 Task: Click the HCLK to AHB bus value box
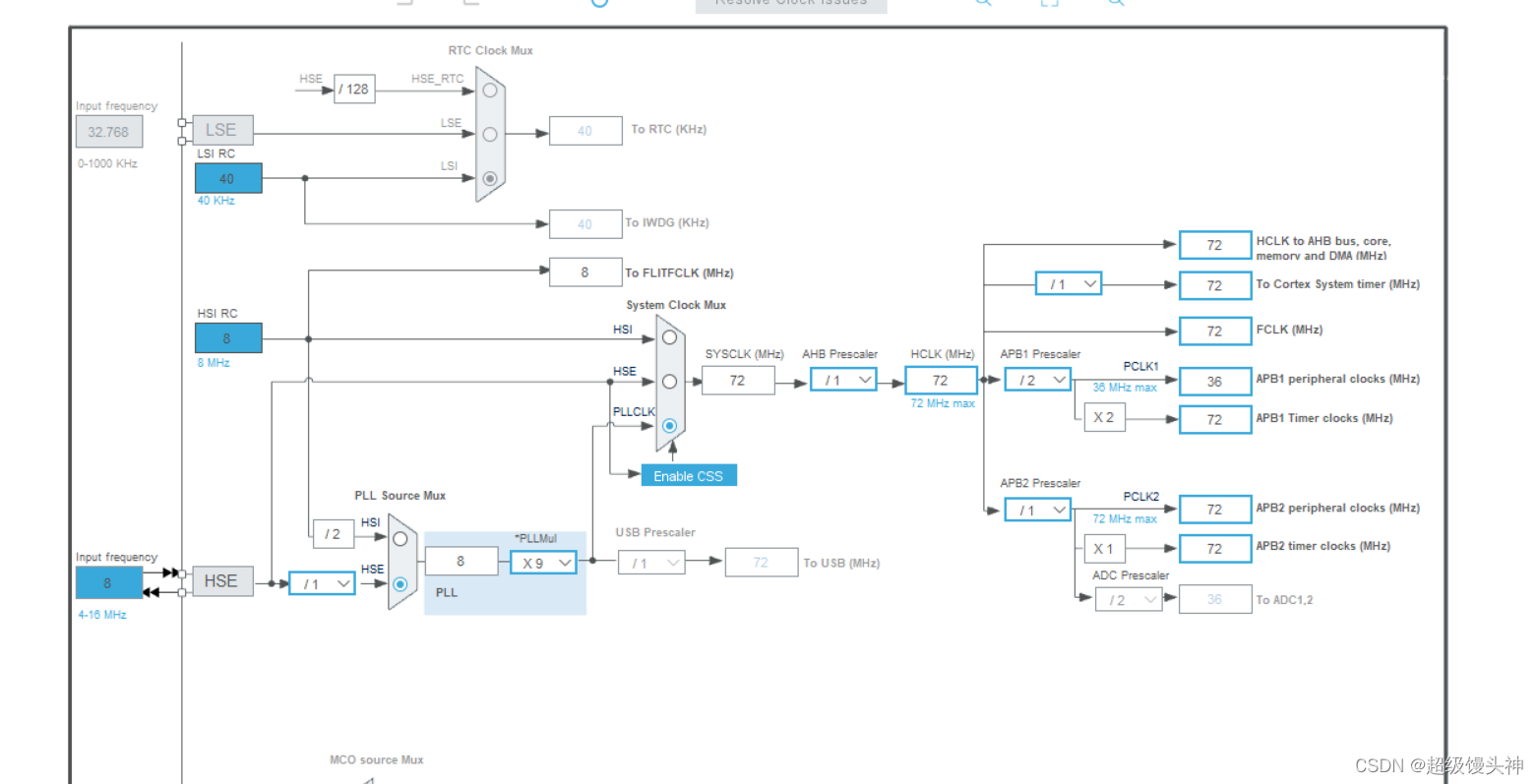pyautogui.click(x=1215, y=245)
